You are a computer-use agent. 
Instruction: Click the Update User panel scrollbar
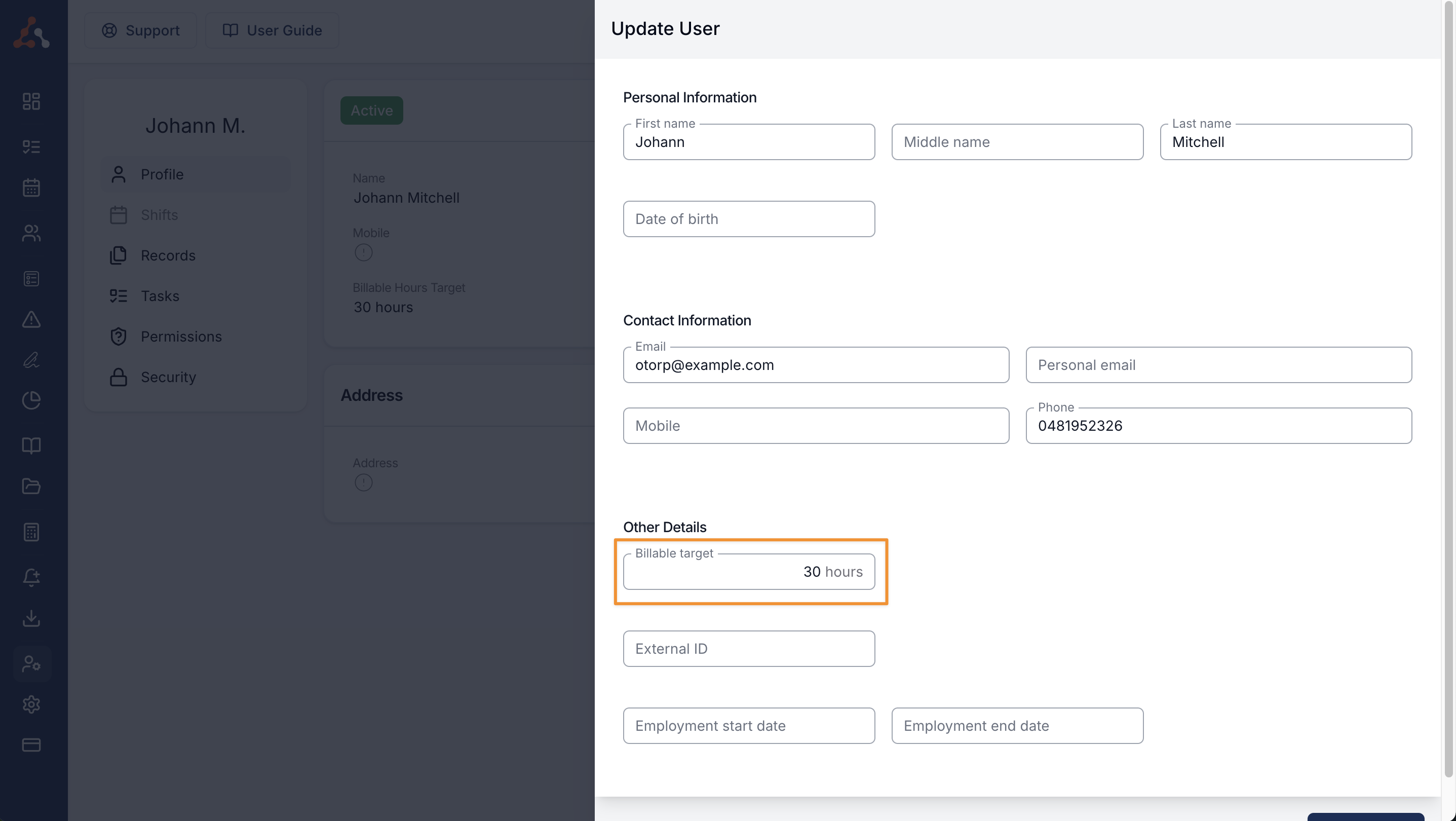point(1448,390)
